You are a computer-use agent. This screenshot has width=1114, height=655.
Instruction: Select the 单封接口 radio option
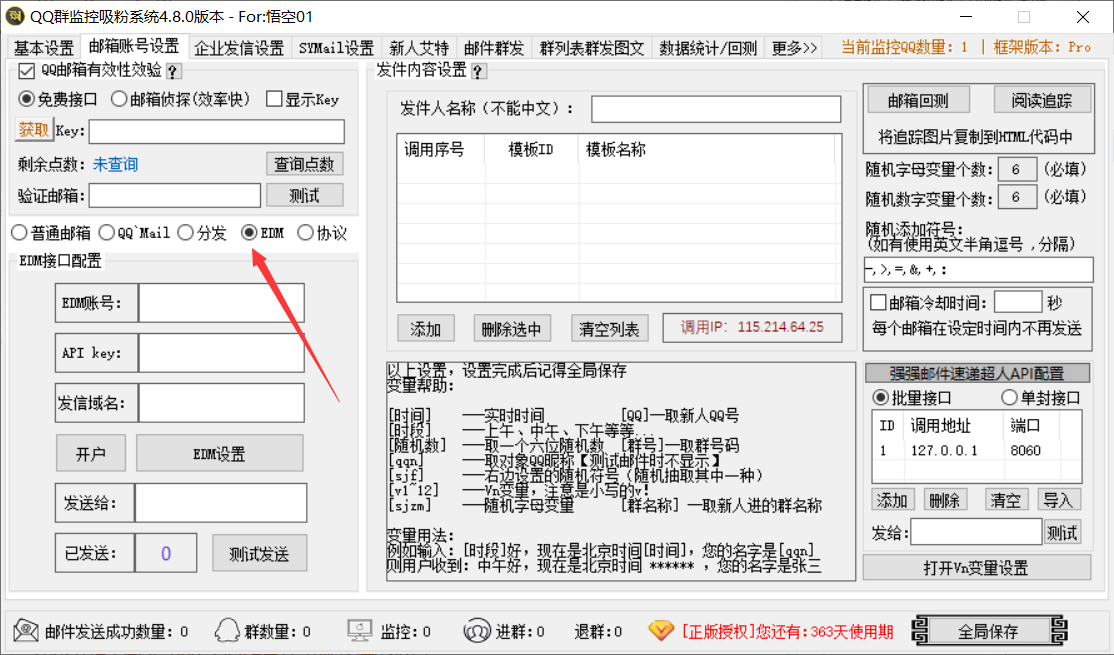[x=1009, y=397]
